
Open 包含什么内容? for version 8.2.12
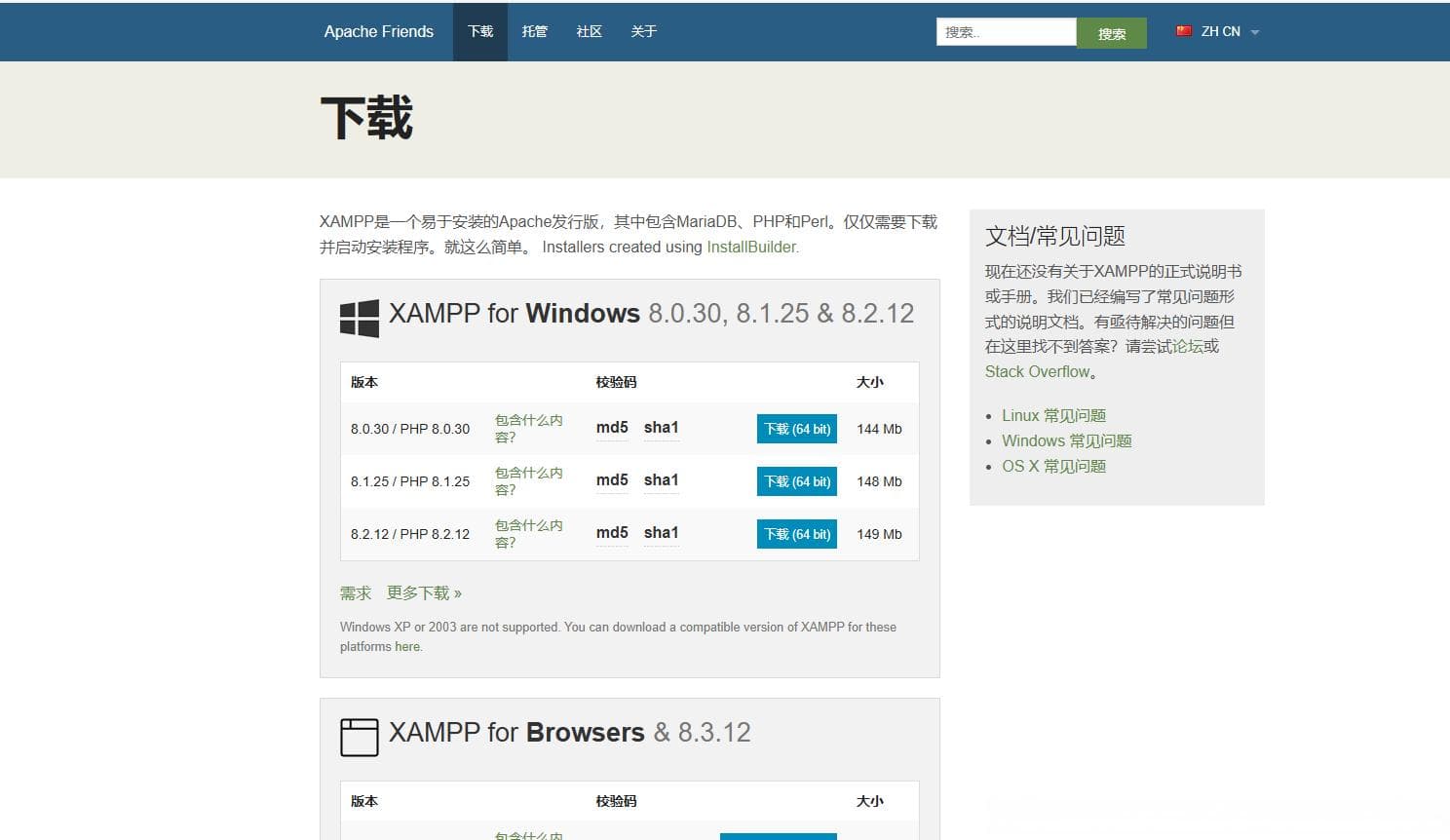pyautogui.click(x=528, y=534)
